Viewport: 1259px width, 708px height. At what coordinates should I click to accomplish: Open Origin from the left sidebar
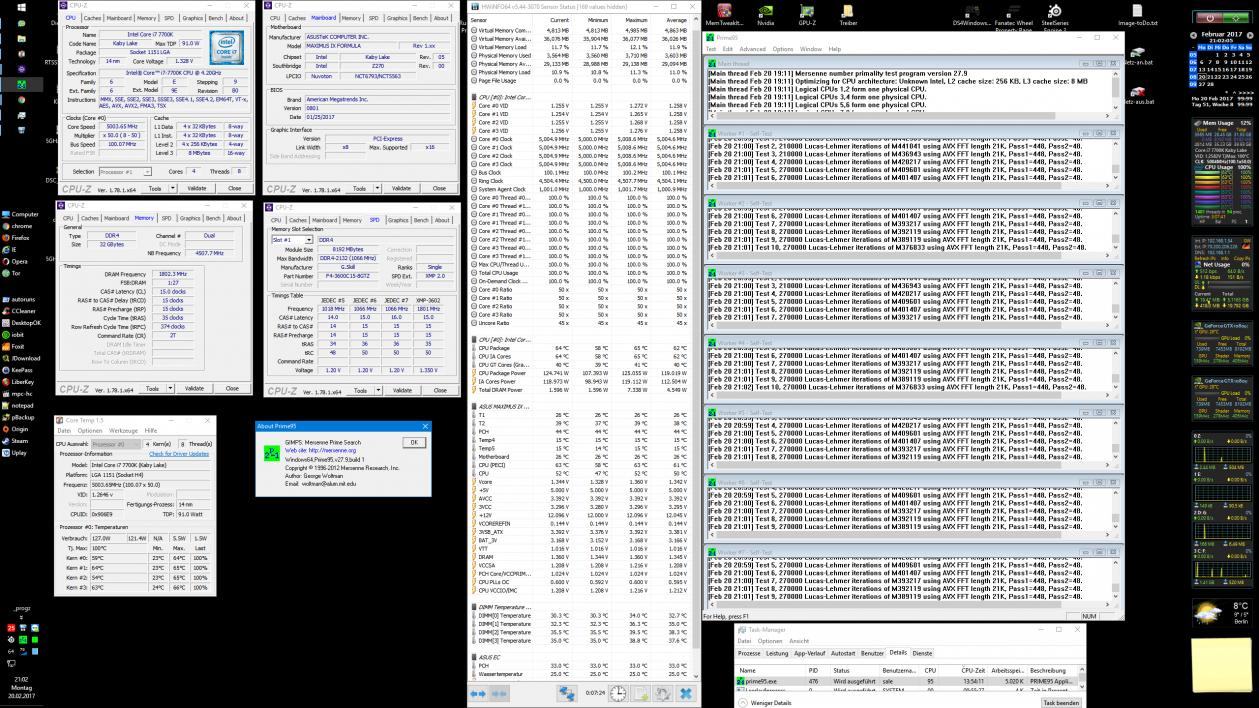16,428
